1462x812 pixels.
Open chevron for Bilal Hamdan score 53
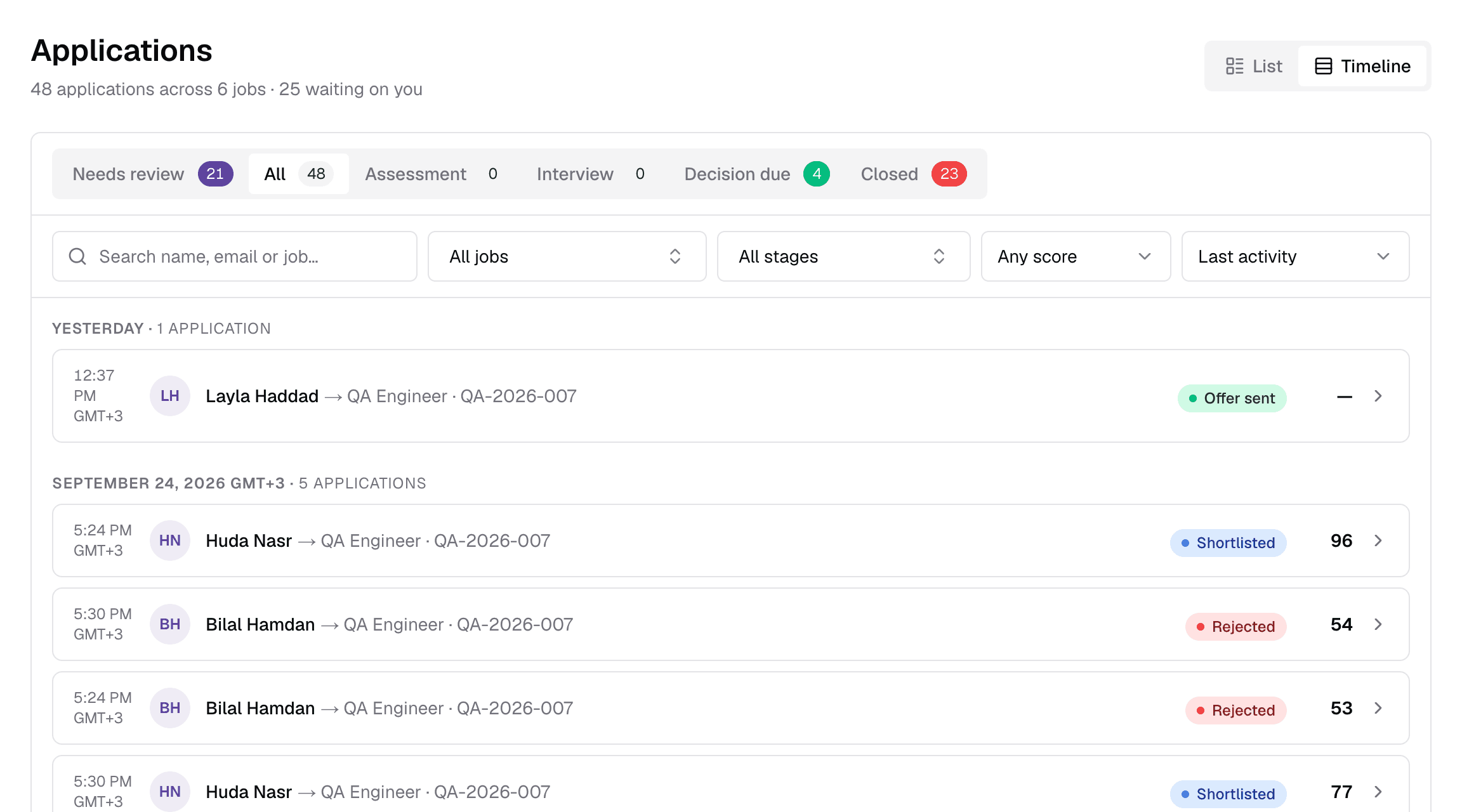[1378, 708]
